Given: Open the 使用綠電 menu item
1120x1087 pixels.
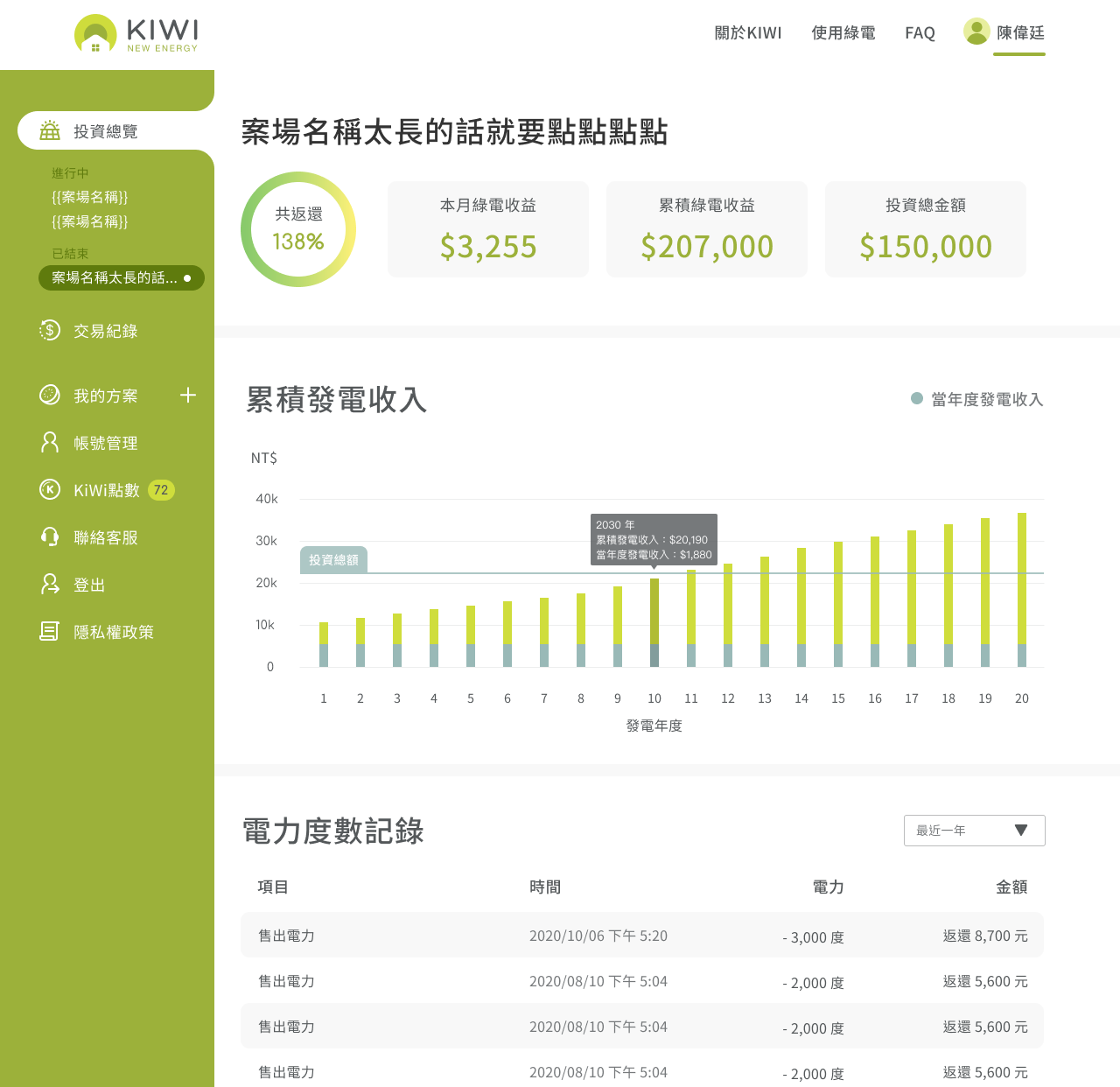Looking at the screenshot, I should pos(843,33).
